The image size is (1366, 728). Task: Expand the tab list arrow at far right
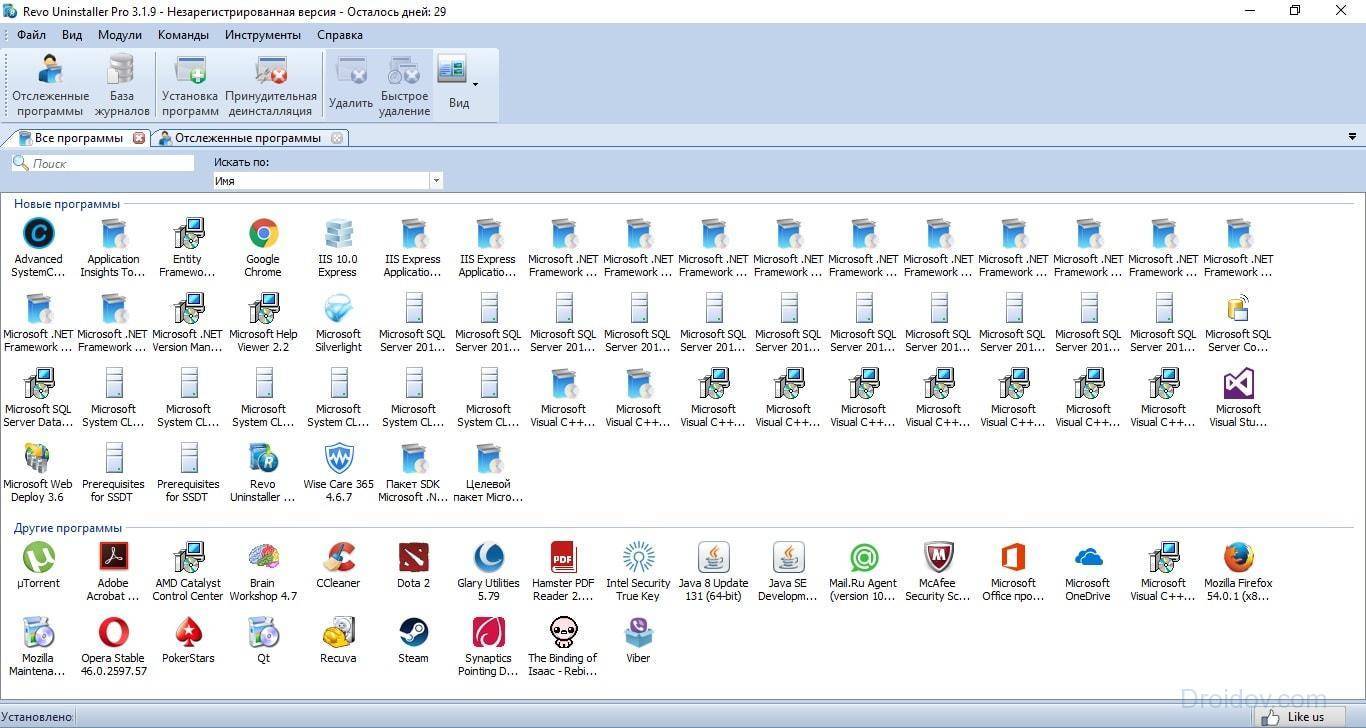click(1353, 137)
